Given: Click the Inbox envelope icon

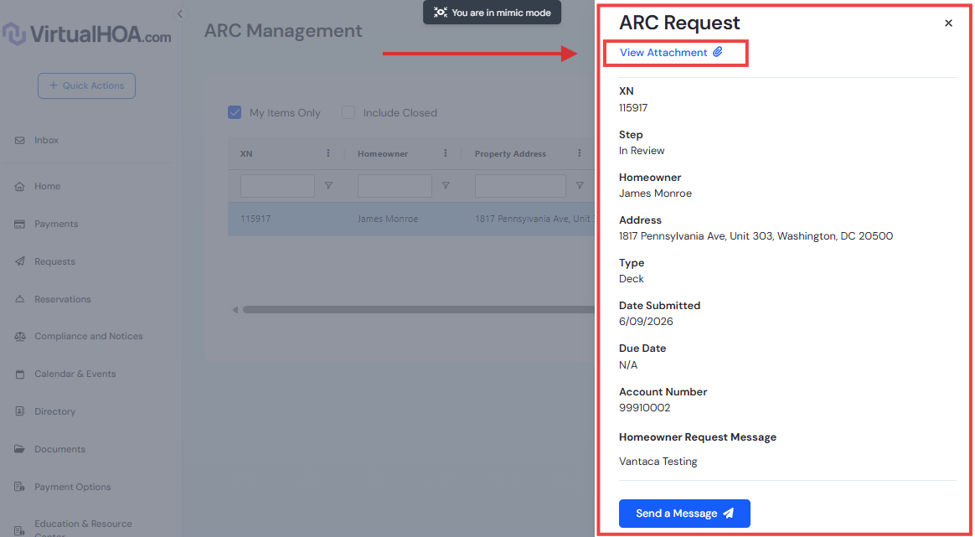Looking at the screenshot, I should coord(19,140).
